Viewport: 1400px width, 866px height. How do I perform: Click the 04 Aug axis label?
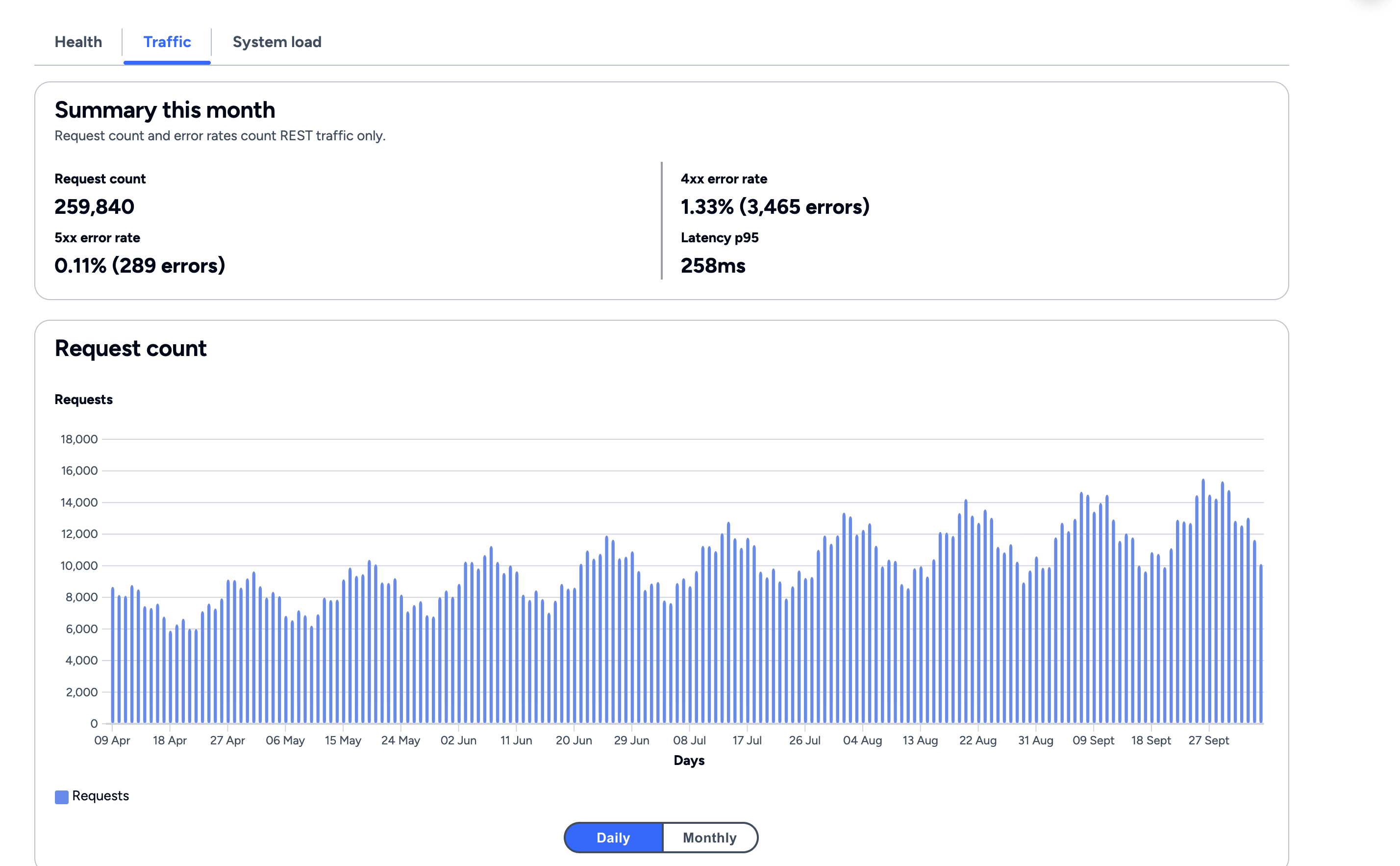coord(863,740)
